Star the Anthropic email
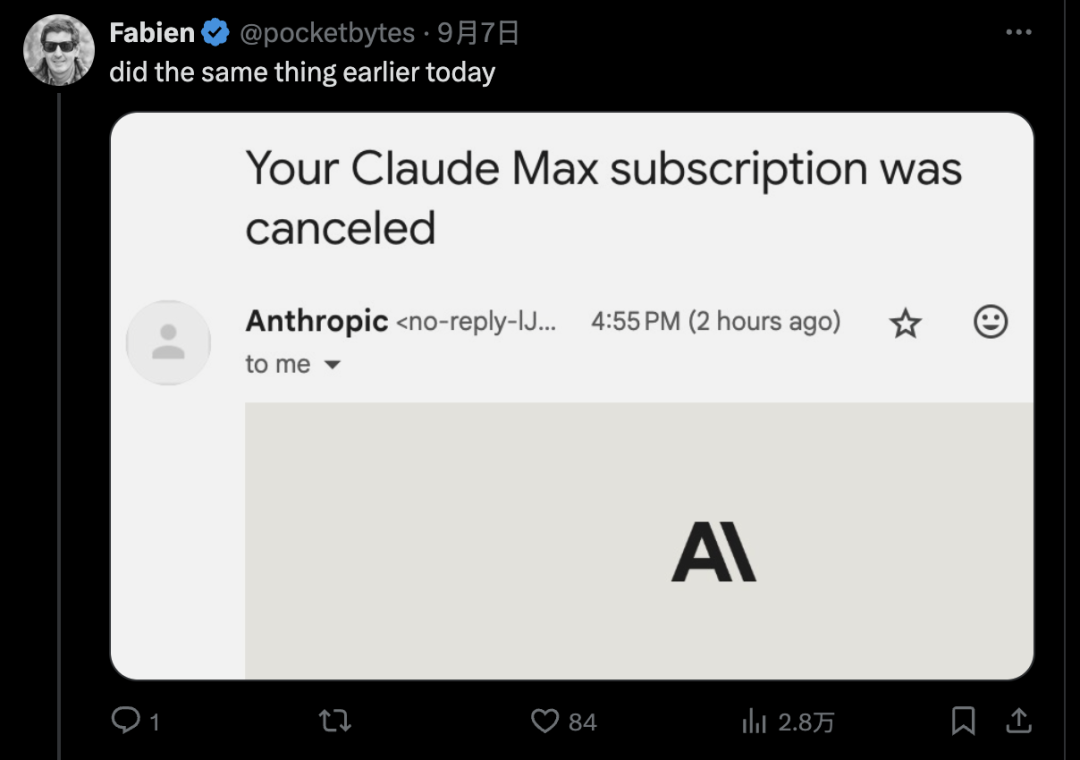This screenshot has width=1080, height=760. (x=905, y=323)
